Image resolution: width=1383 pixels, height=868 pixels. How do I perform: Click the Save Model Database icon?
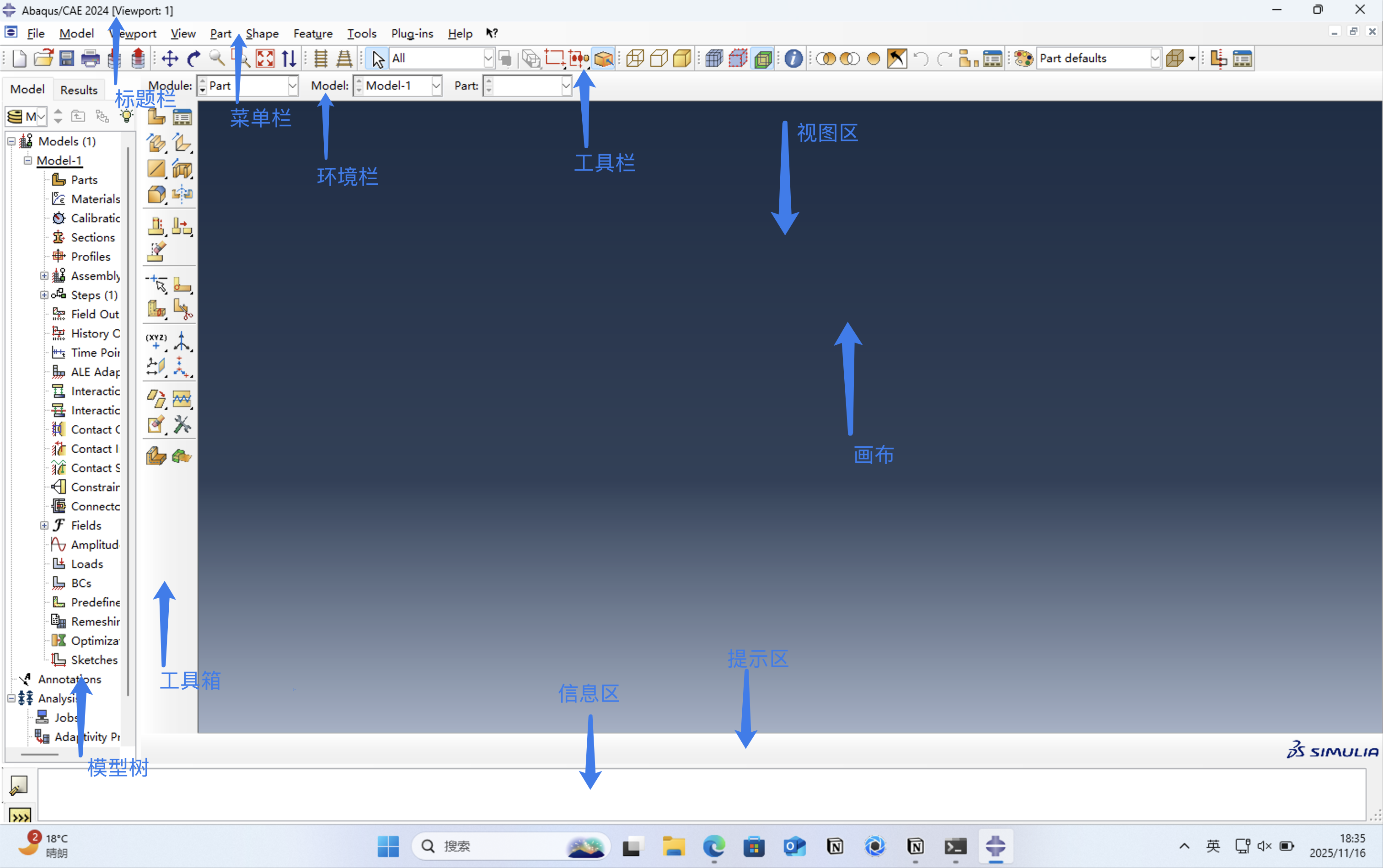(x=67, y=58)
